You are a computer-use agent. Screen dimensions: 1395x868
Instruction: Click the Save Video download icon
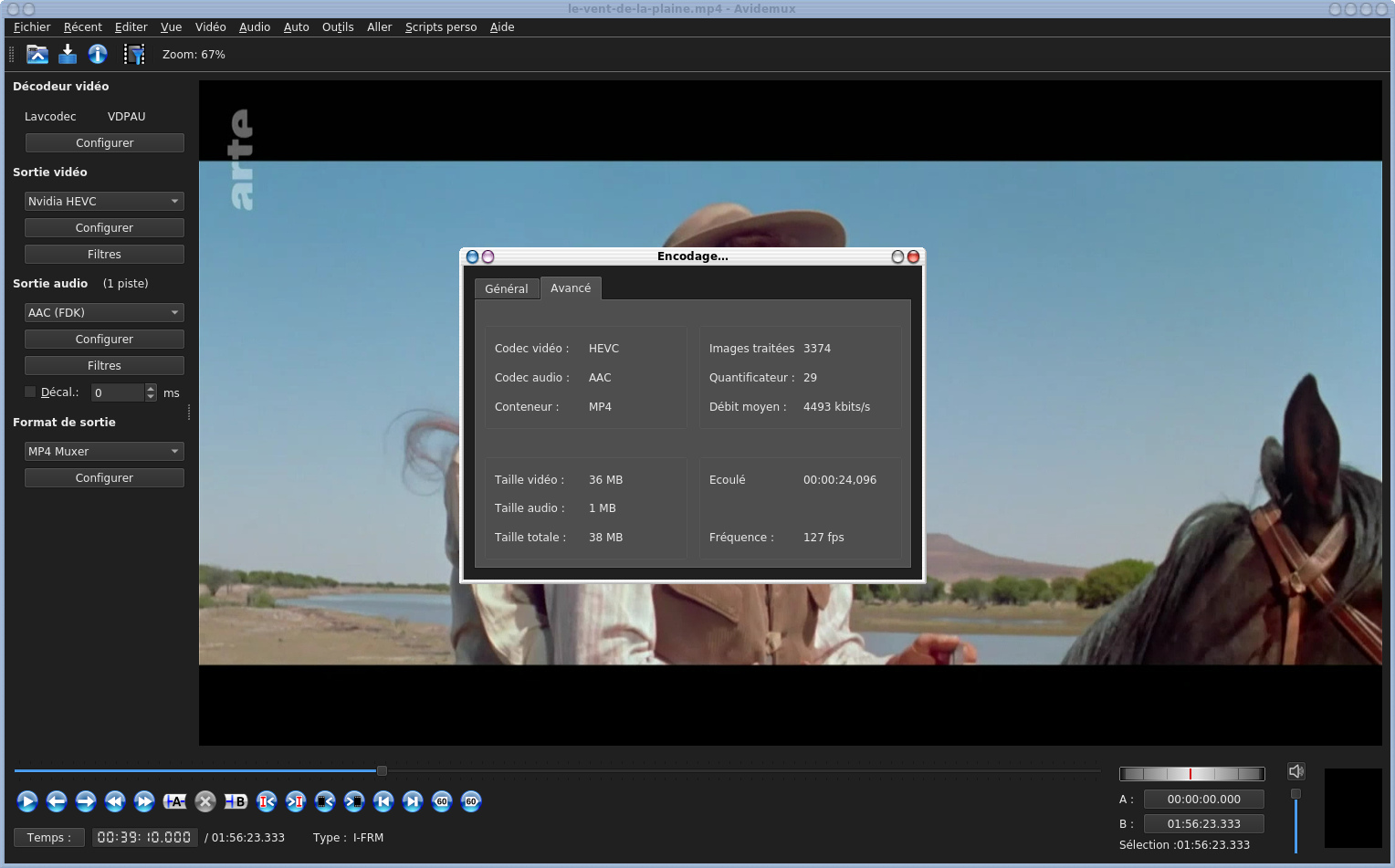[68, 55]
